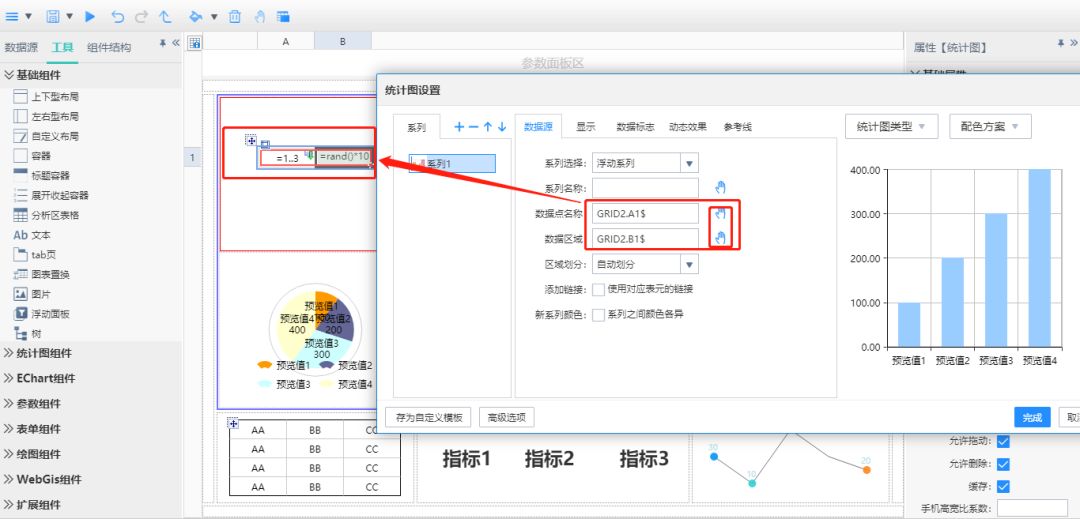Click hand picker icon beside 数据区域 field
Image resolution: width=1080 pixels, height=519 pixels.
click(x=721, y=238)
